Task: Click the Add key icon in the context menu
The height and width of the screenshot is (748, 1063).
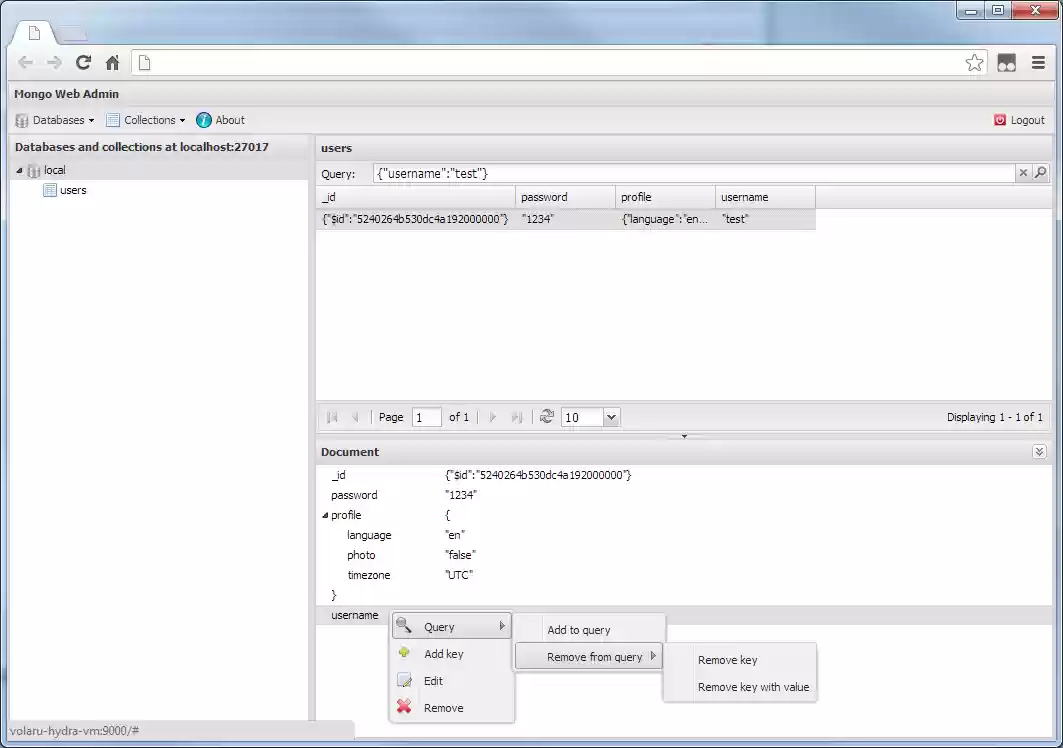Action: point(403,653)
